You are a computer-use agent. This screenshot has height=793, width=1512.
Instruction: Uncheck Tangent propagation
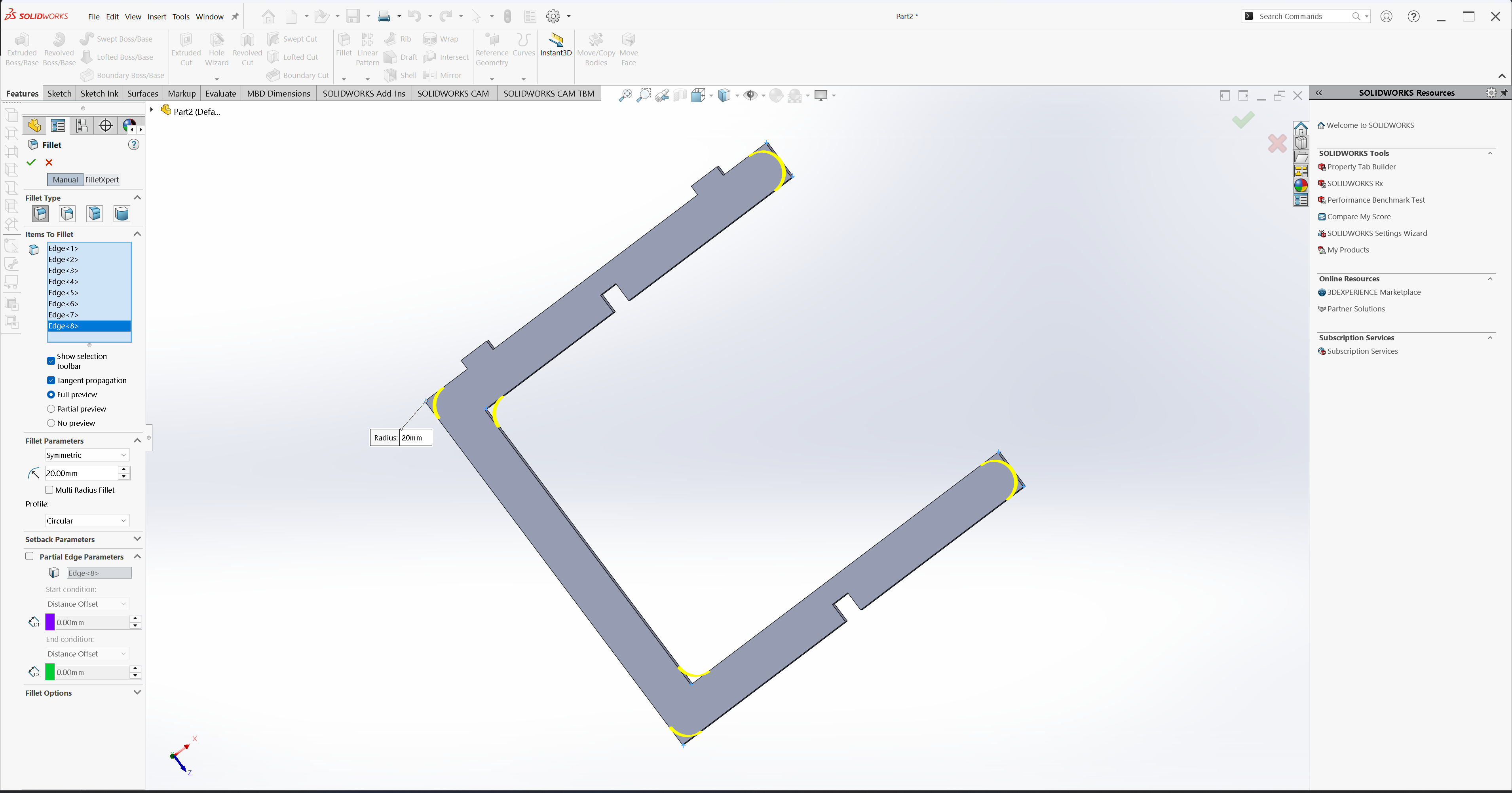pos(51,380)
